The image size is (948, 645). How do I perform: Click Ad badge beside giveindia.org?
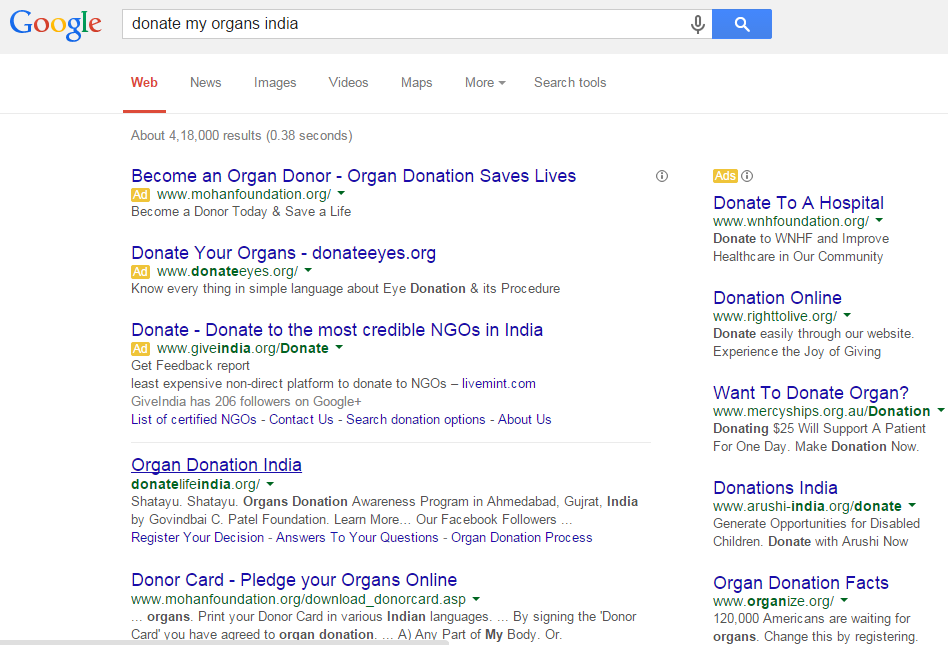coord(140,349)
